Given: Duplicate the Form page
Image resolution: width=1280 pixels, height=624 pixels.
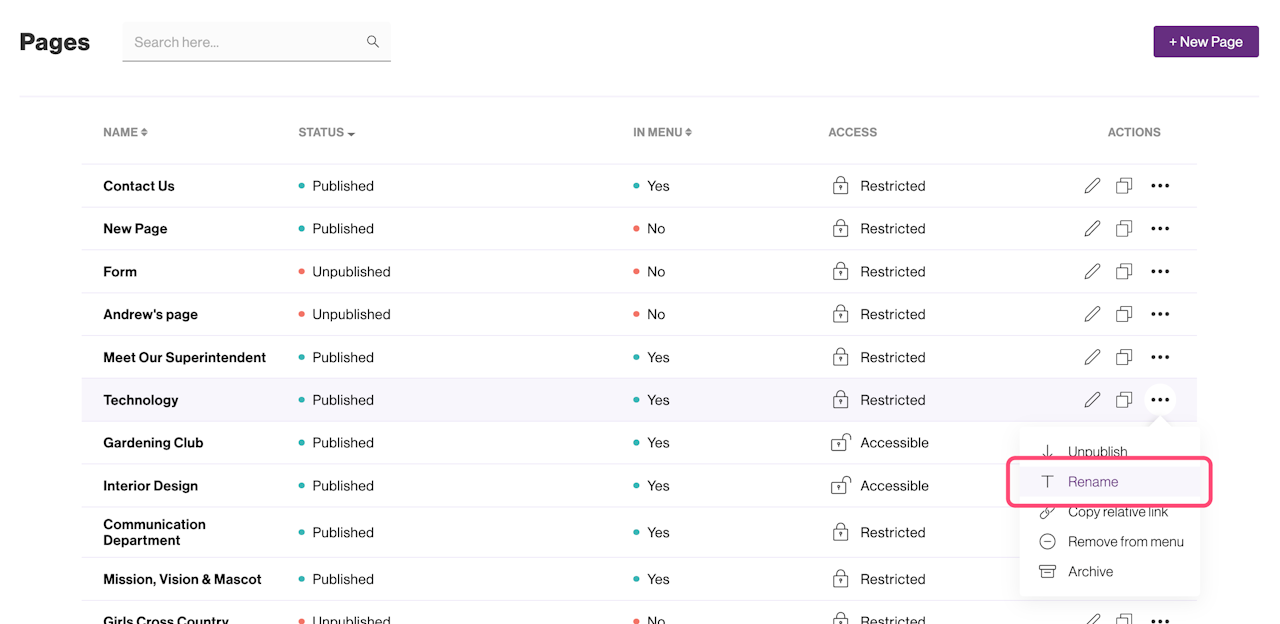Looking at the screenshot, I should click(x=1124, y=272).
